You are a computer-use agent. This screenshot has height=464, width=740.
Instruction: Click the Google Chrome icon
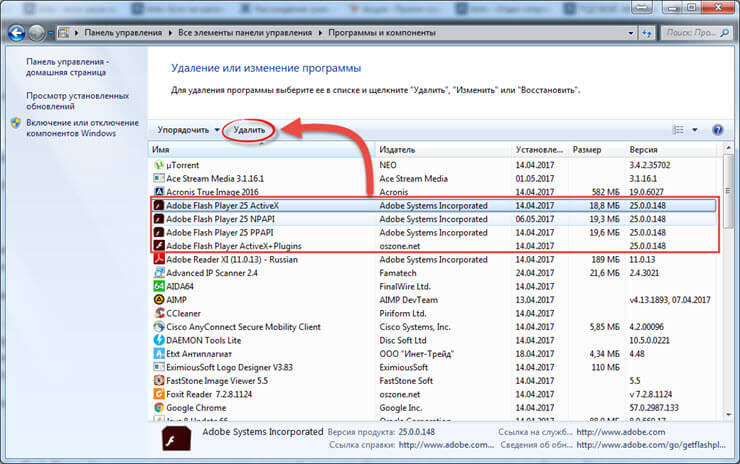[159, 407]
